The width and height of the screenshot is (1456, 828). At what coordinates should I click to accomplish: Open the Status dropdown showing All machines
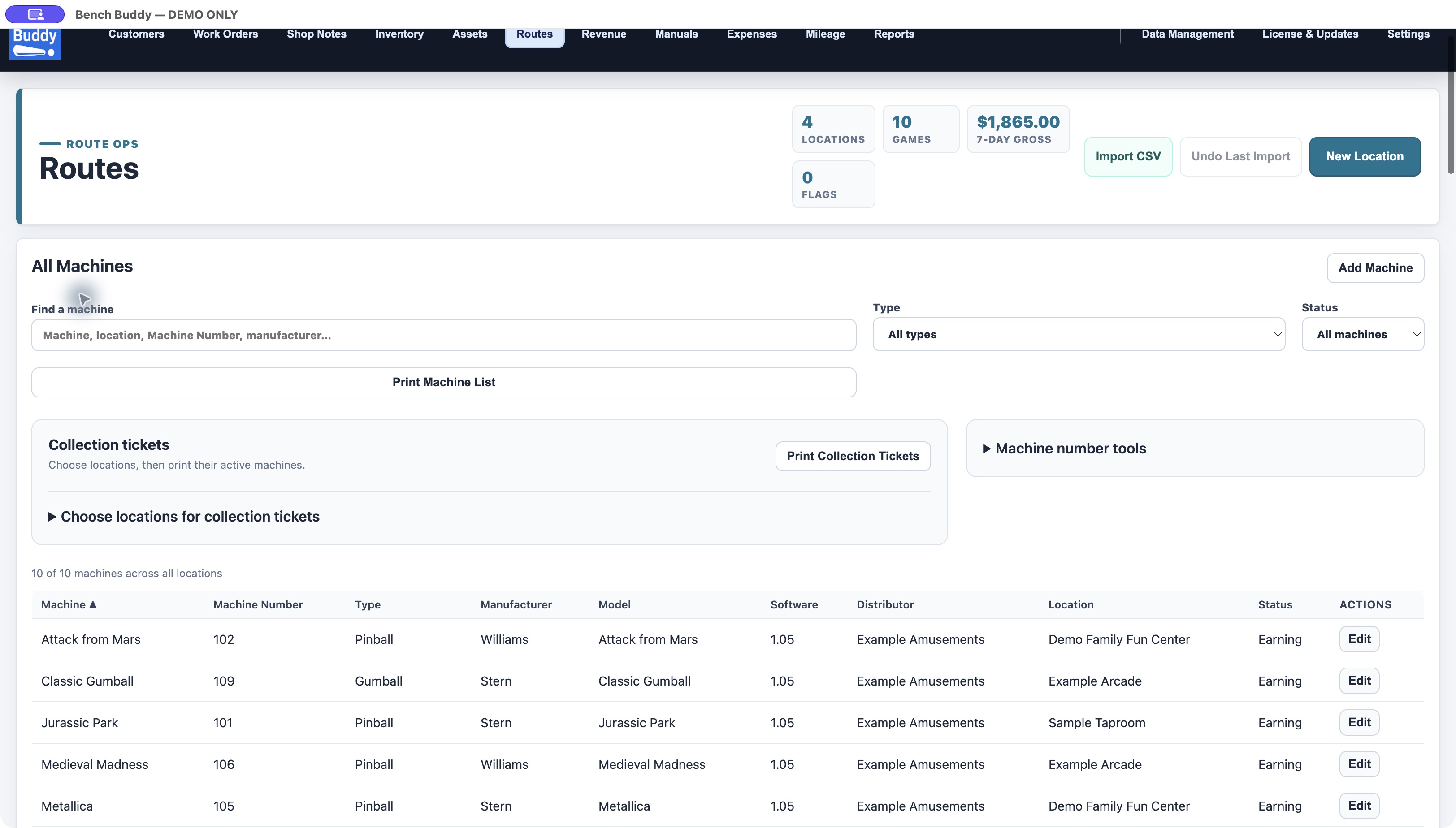1363,334
